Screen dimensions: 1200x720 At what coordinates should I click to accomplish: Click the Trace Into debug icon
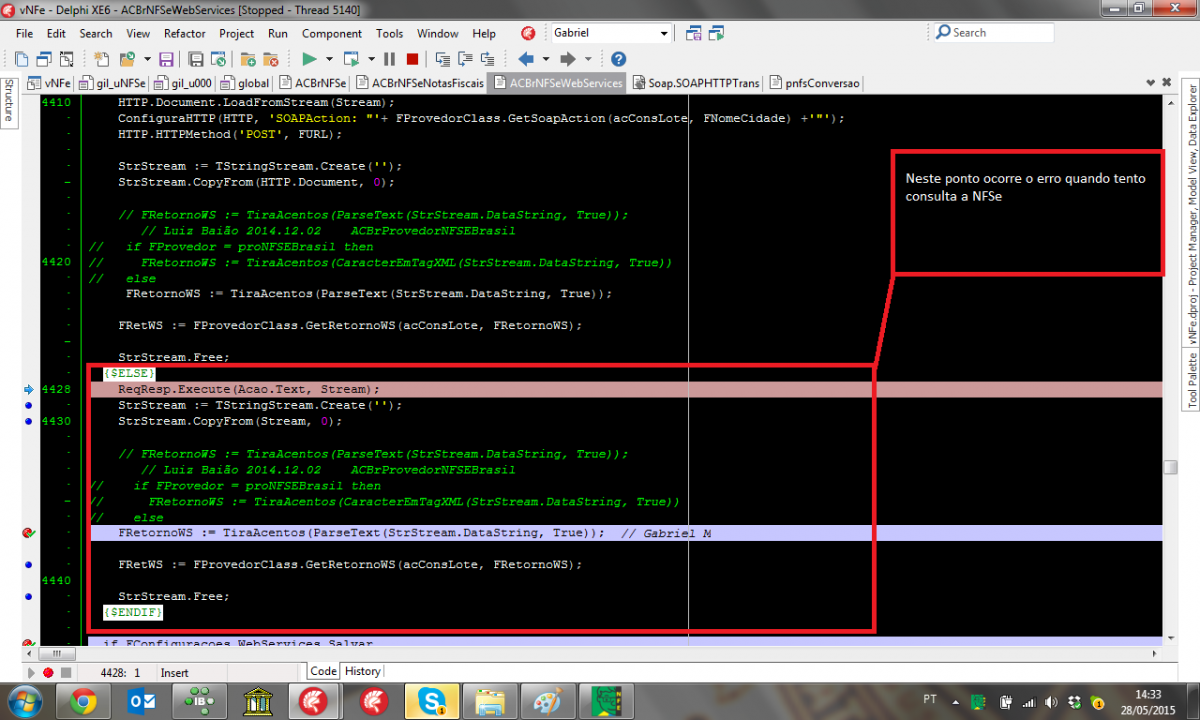point(443,59)
